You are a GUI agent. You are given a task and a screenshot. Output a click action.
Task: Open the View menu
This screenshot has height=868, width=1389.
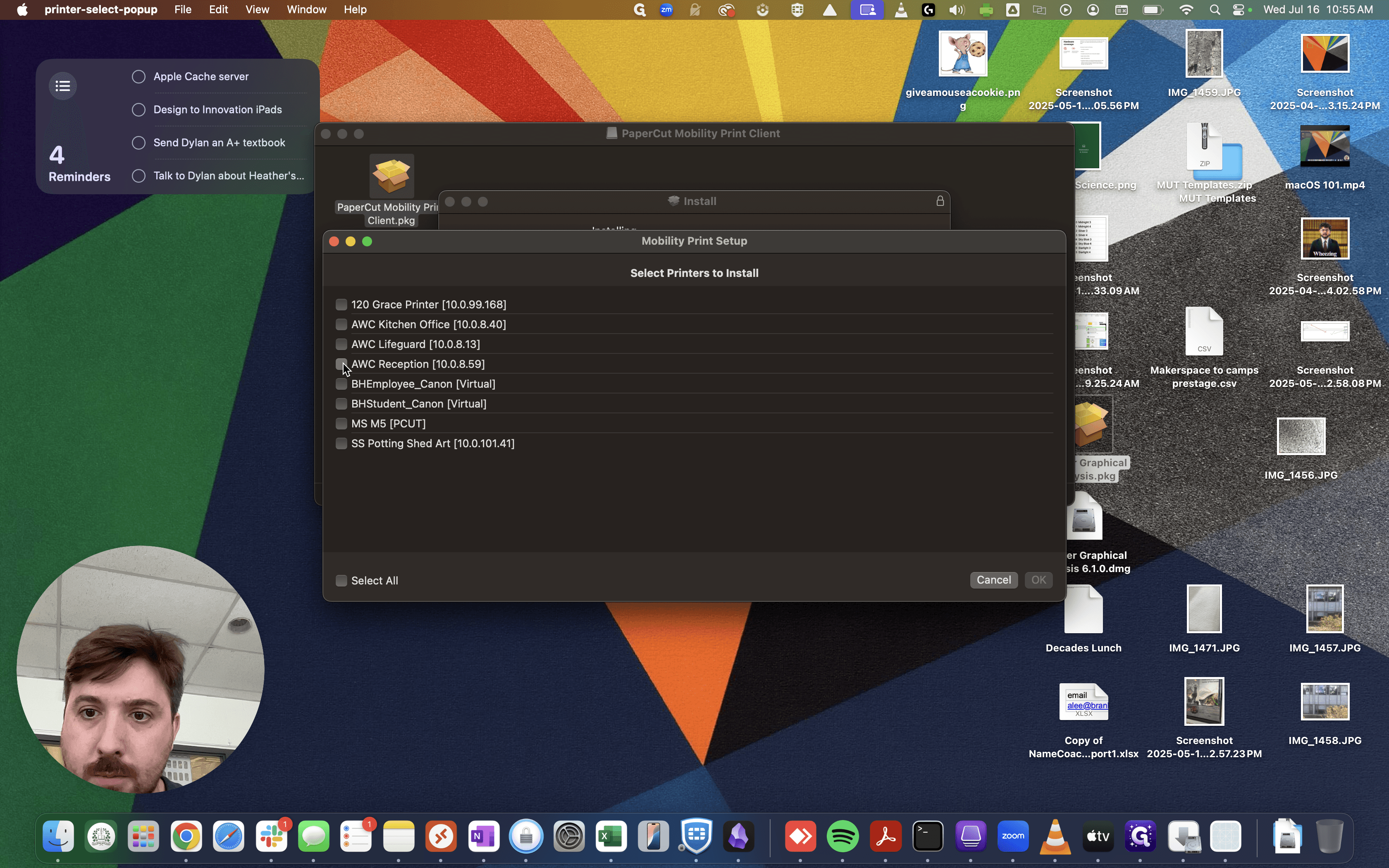coord(258,10)
